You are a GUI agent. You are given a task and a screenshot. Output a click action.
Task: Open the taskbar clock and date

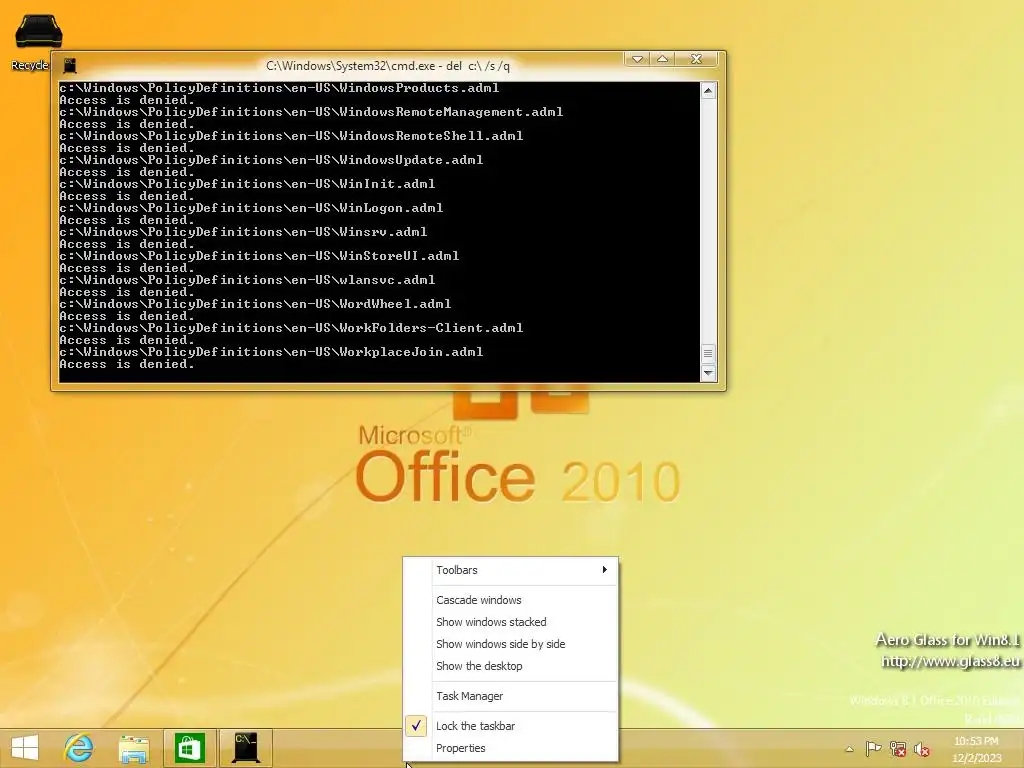[976, 749]
